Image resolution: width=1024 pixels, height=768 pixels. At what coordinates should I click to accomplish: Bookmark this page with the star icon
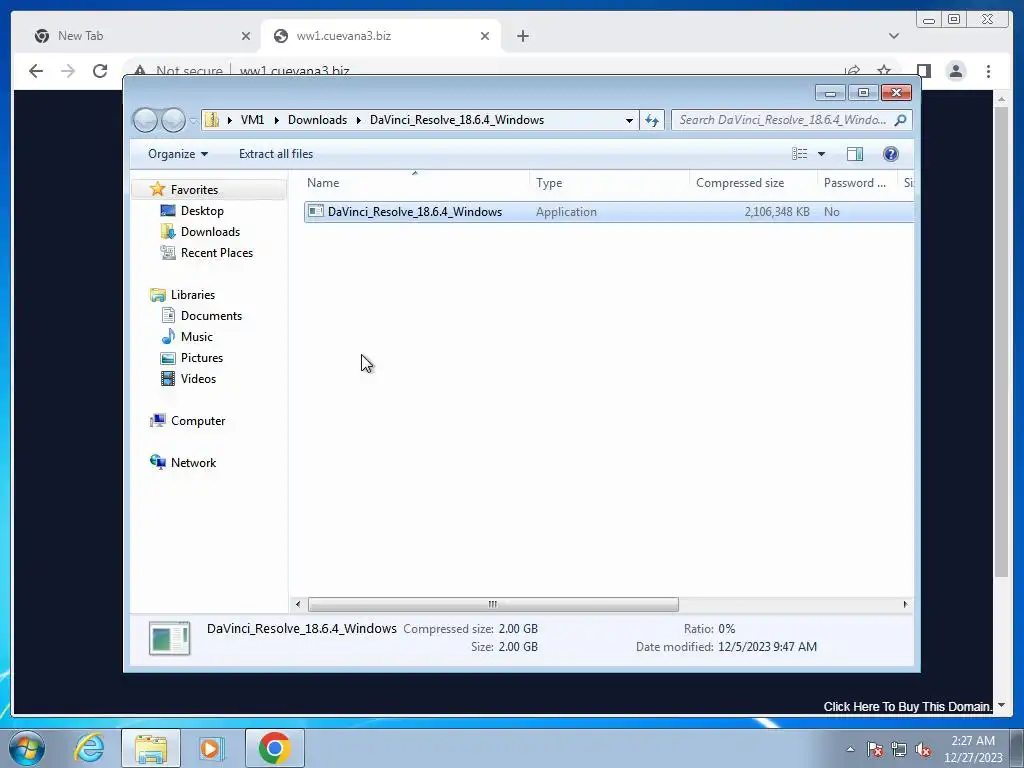click(884, 71)
